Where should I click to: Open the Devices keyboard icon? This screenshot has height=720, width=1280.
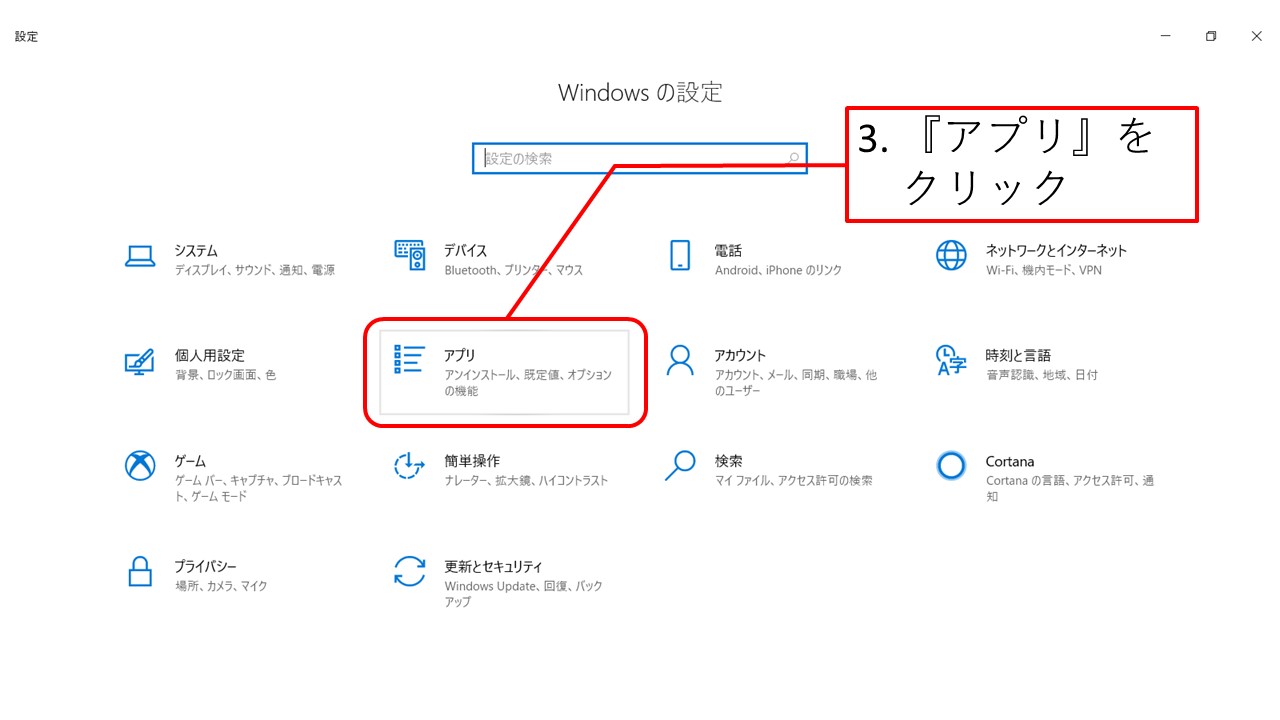click(410, 256)
